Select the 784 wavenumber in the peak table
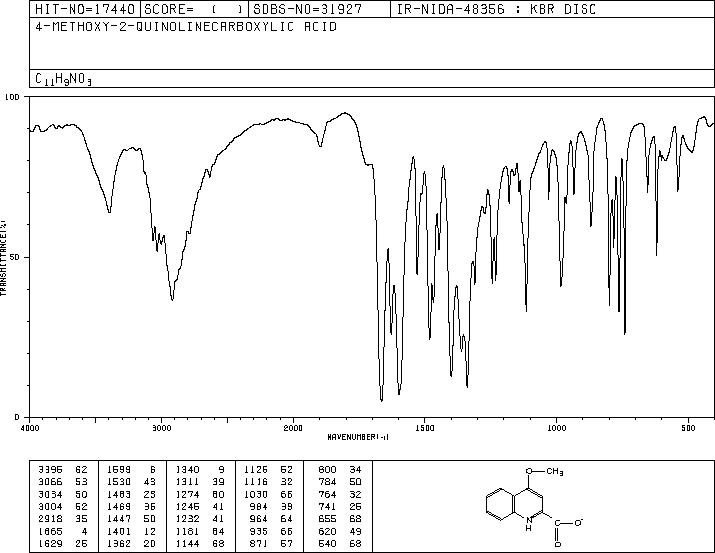 327,482
